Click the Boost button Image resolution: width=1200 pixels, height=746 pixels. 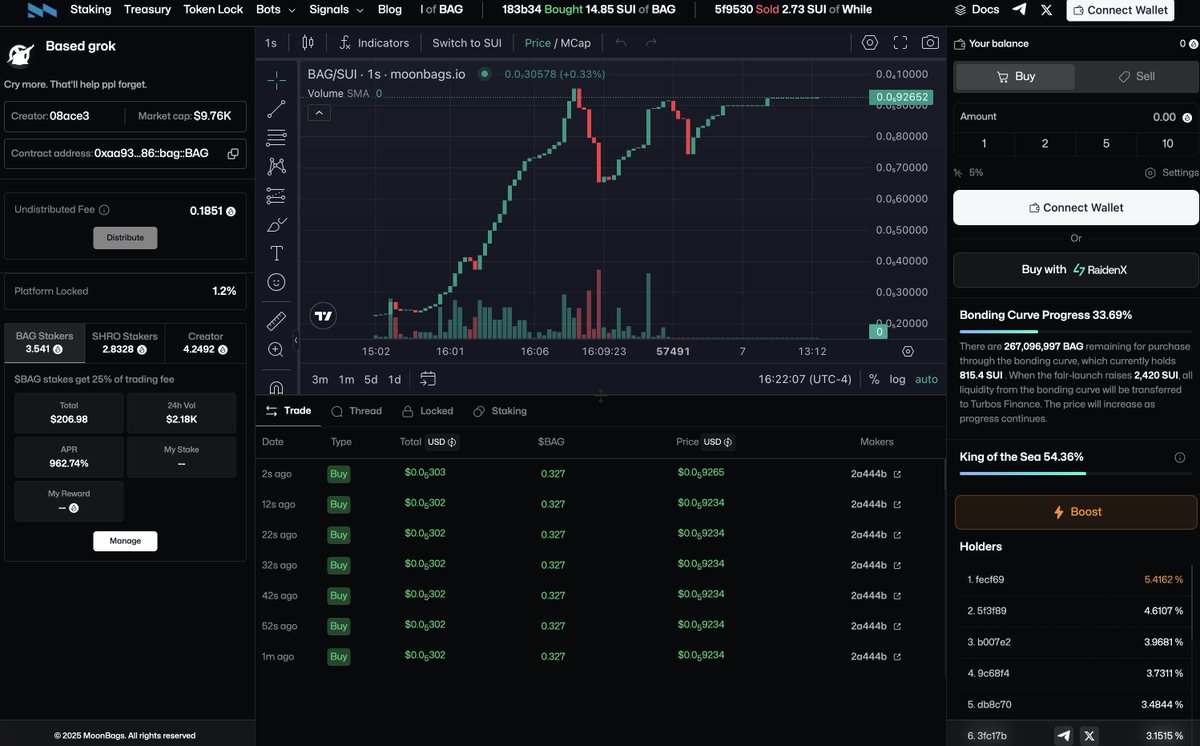pyautogui.click(x=1076, y=512)
